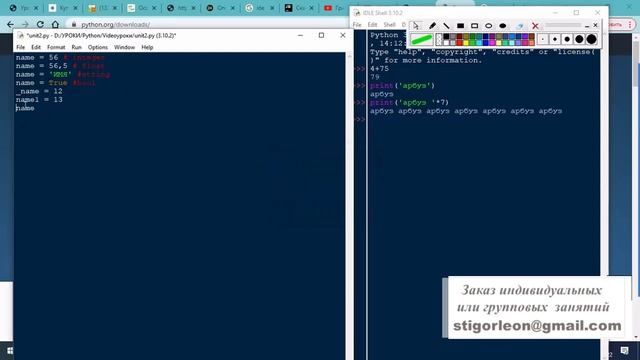Open File menu in unit2.py editor
The height and width of the screenshot is (360, 640).
[20, 47]
